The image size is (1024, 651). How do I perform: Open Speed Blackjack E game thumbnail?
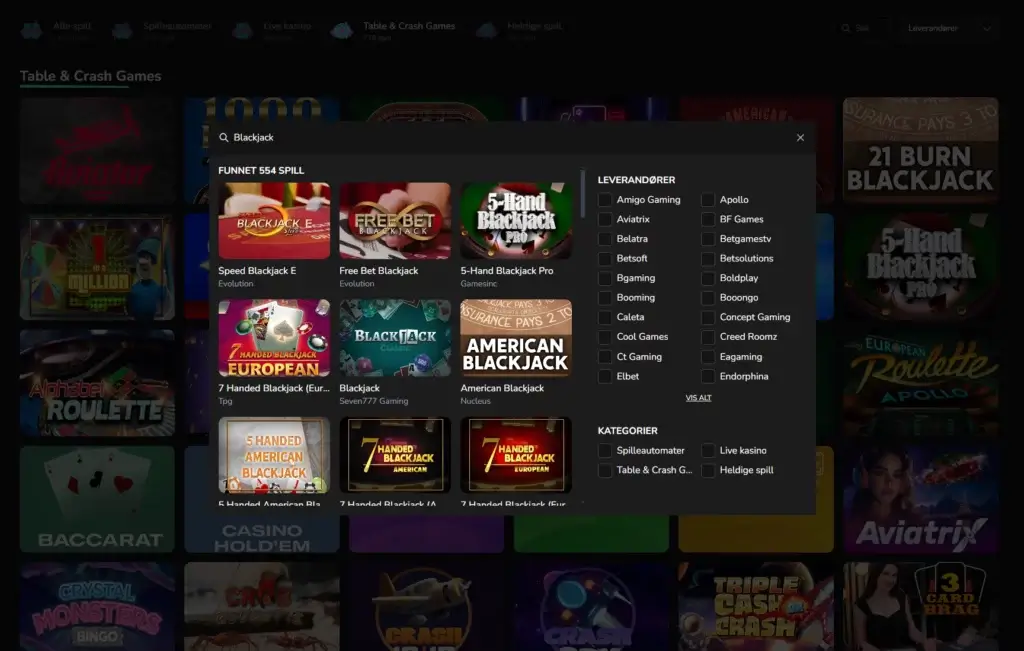pos(274,221)
